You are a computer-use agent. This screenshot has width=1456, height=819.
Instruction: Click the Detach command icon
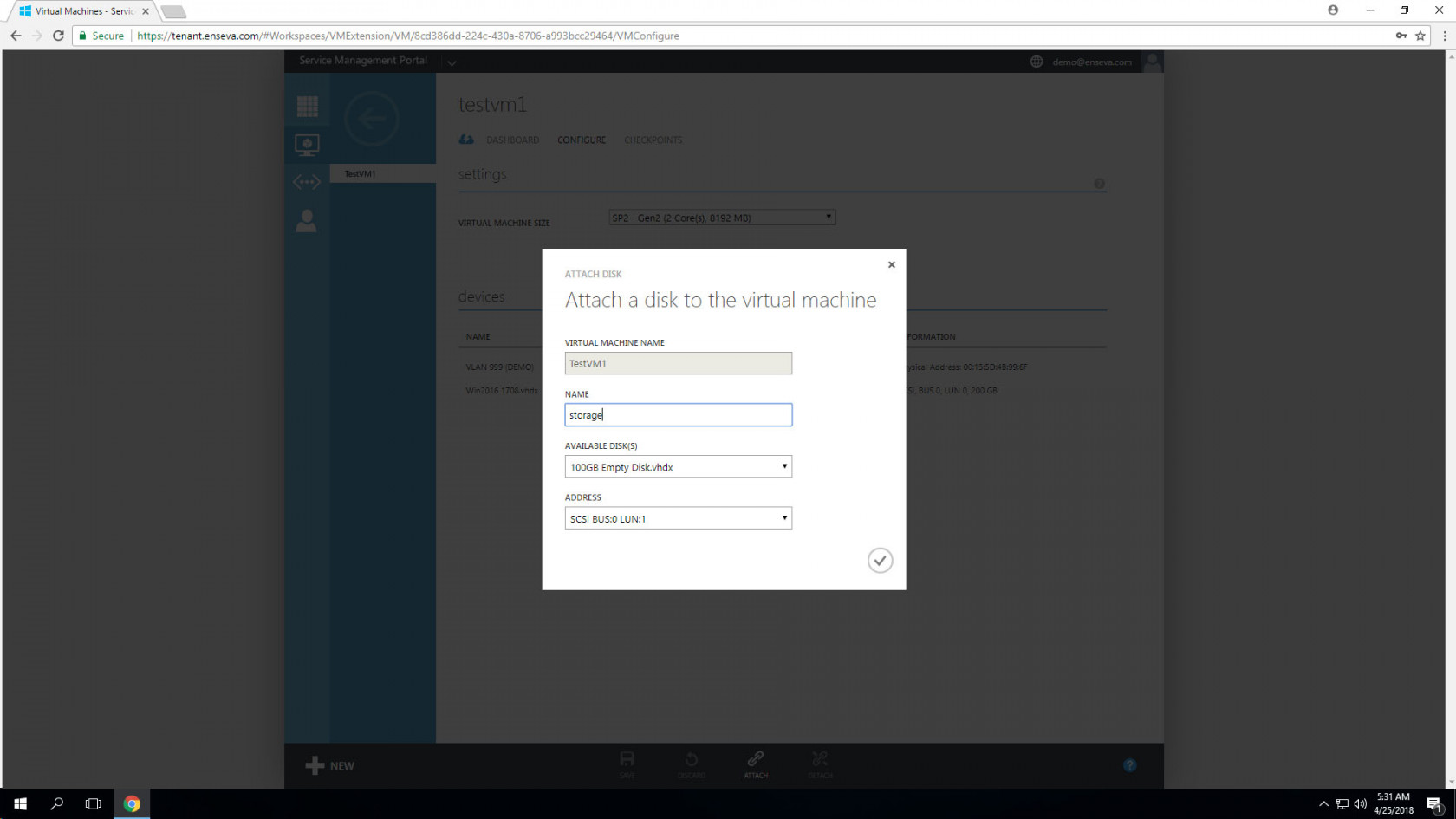820,764
